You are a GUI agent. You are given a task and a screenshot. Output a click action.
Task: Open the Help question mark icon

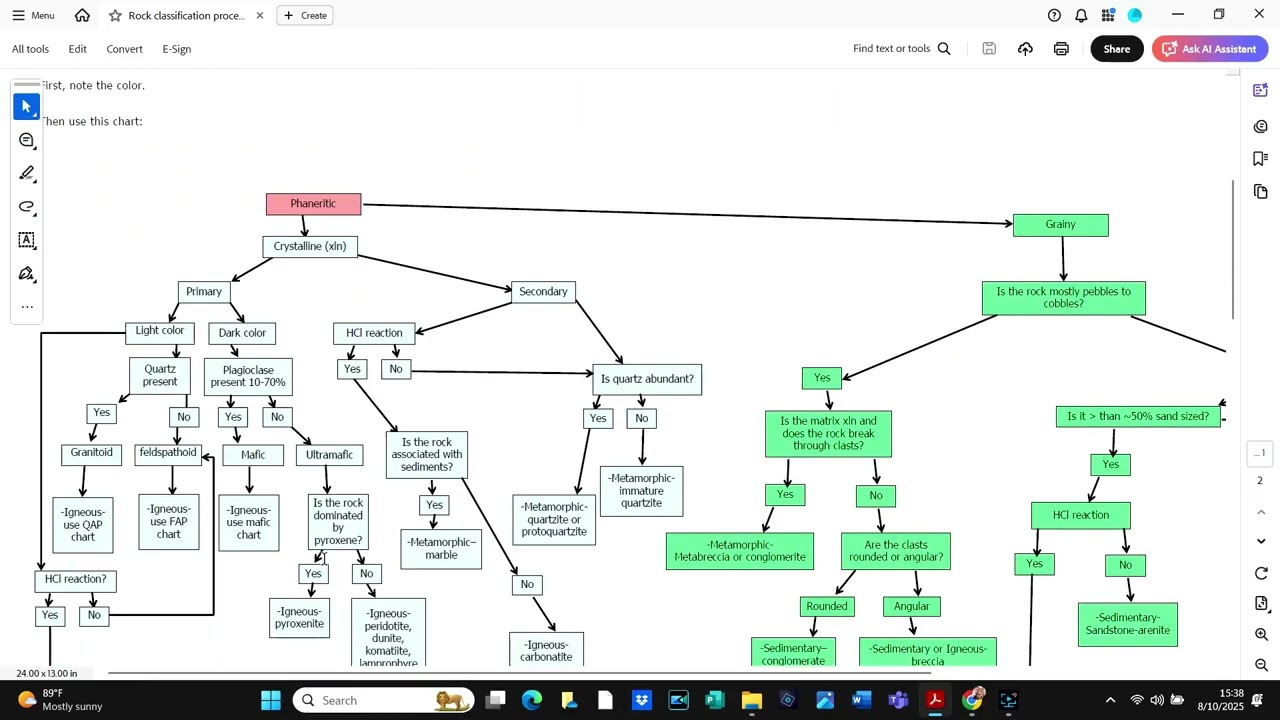click(x=1054, y=15)
